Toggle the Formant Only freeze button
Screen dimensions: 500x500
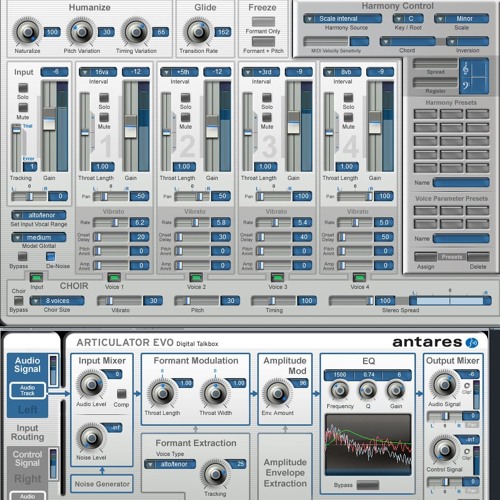(263, 22)
